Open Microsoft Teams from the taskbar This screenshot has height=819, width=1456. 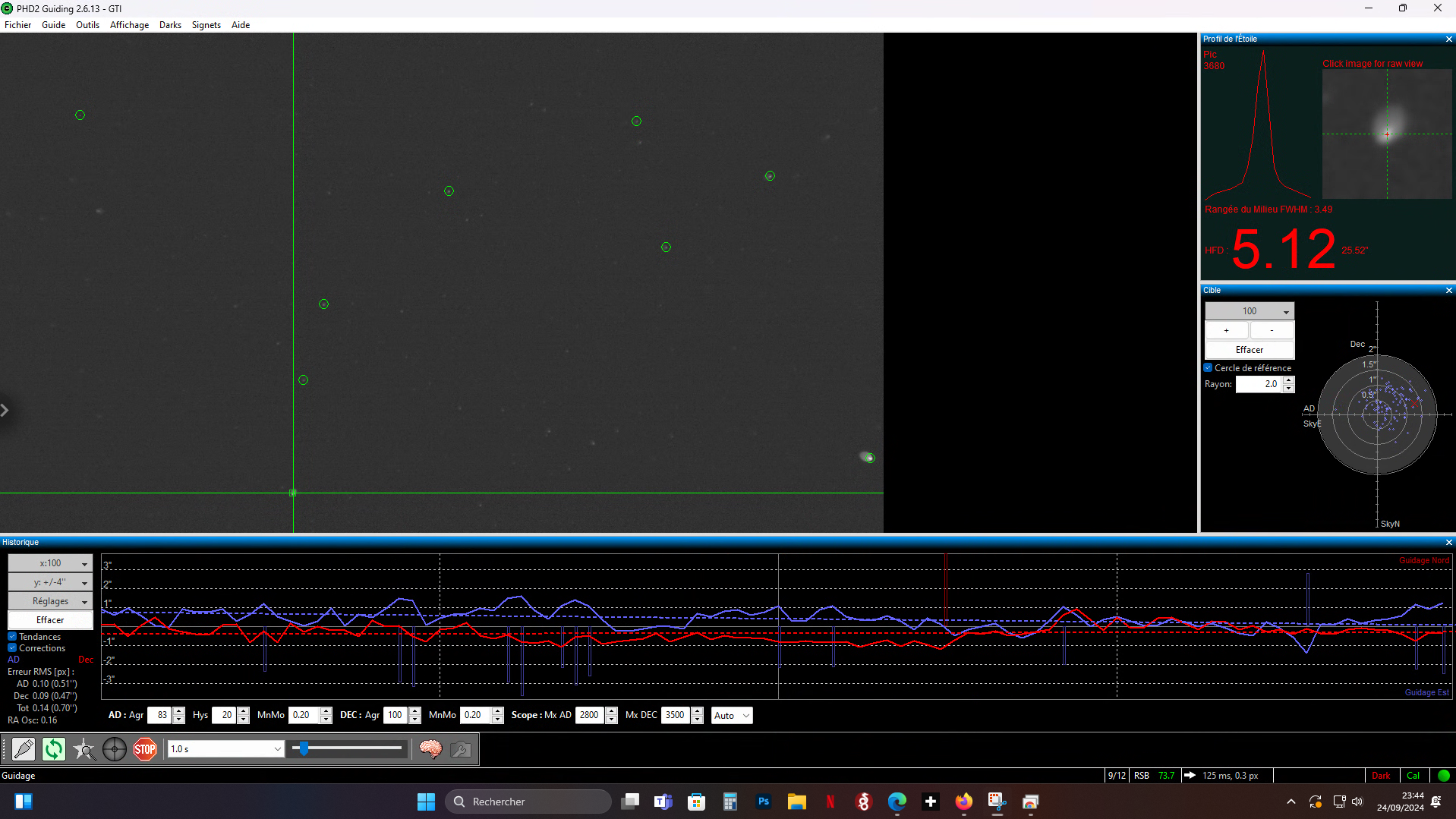tap(663, 802)
